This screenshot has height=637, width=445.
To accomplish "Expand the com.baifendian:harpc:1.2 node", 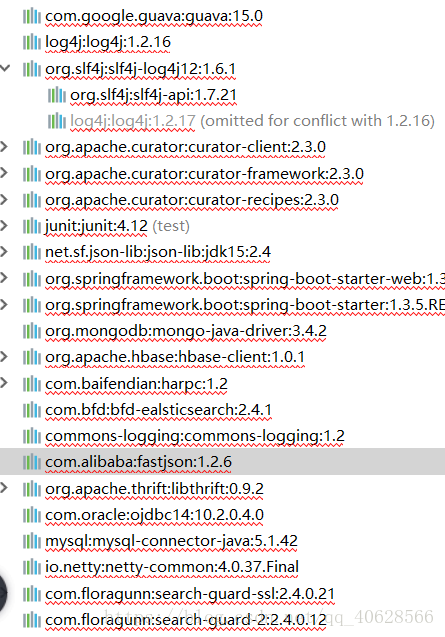I will coord(4,383).
